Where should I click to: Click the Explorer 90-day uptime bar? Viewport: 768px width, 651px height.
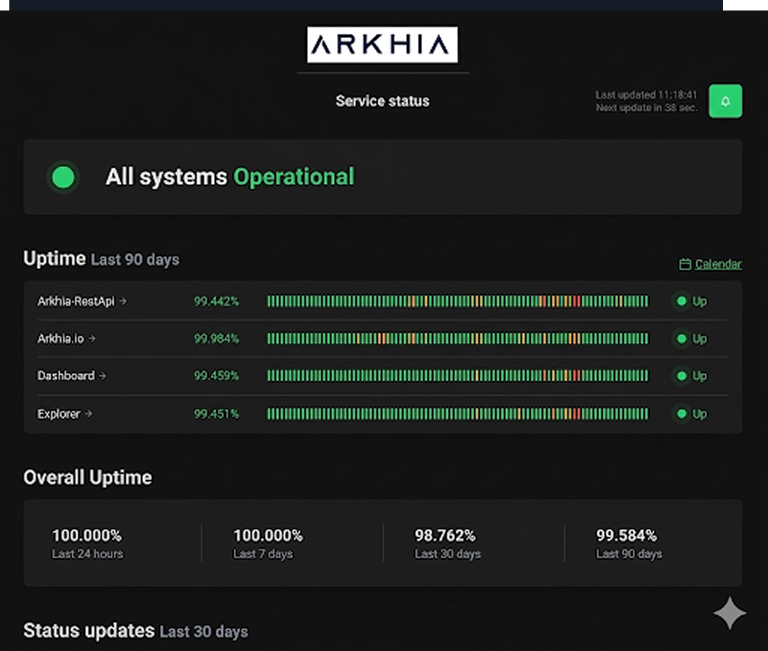point(457,414)
